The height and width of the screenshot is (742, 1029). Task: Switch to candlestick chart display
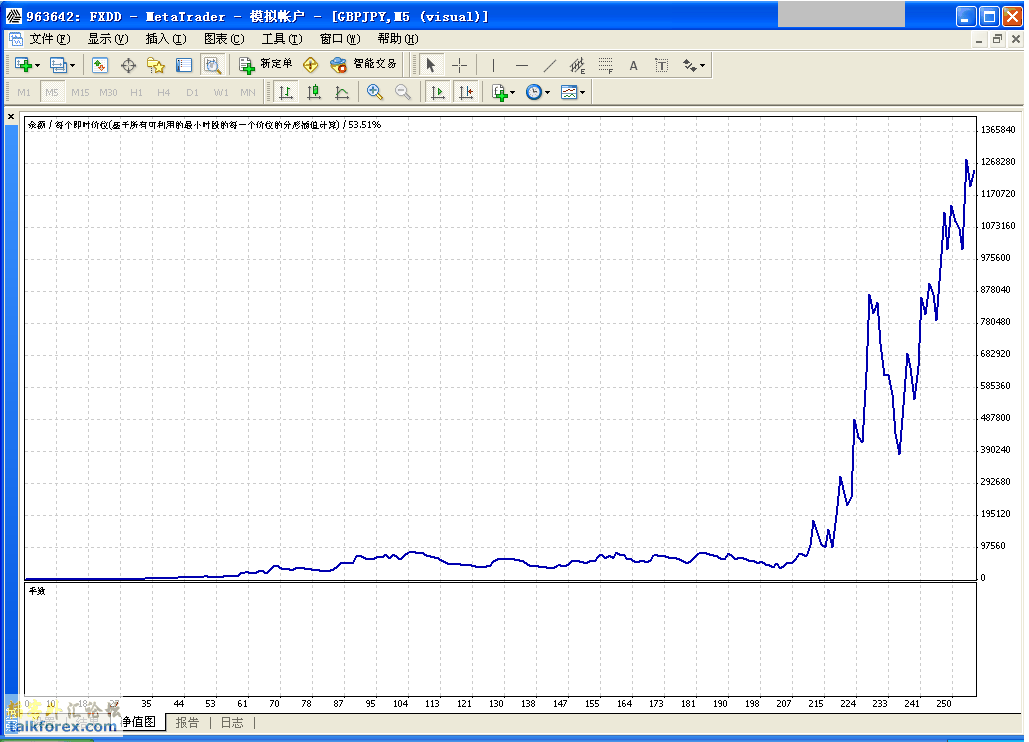click(x=314, y=93)
